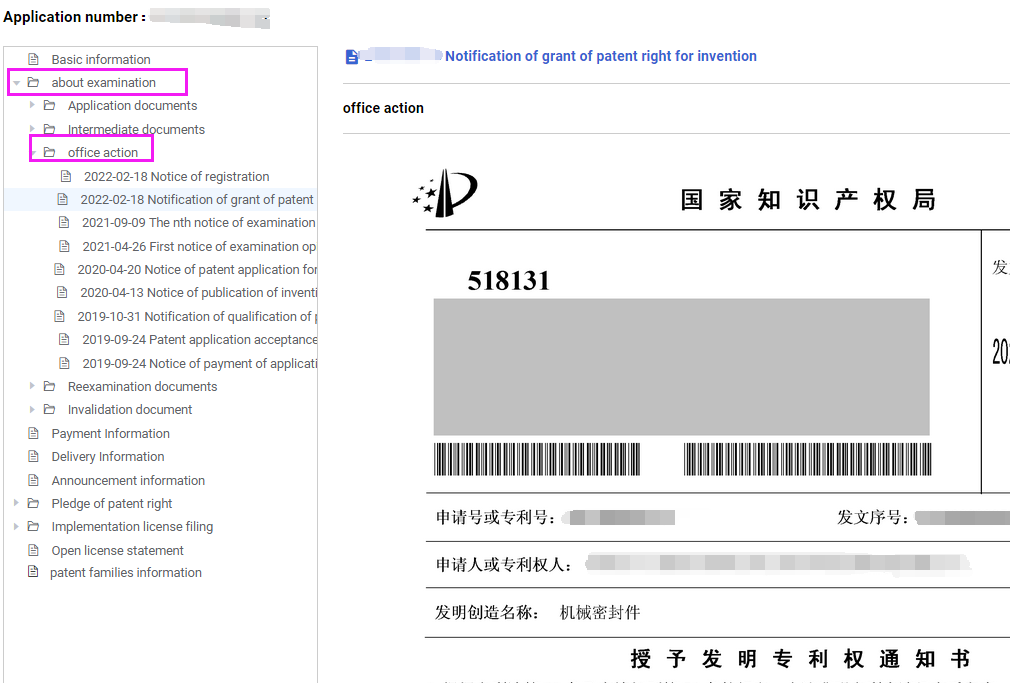This screenshot has height=683, width=1010.
Task: Select Reexamination documents in the tree
Action: click(x=142, y=387)
